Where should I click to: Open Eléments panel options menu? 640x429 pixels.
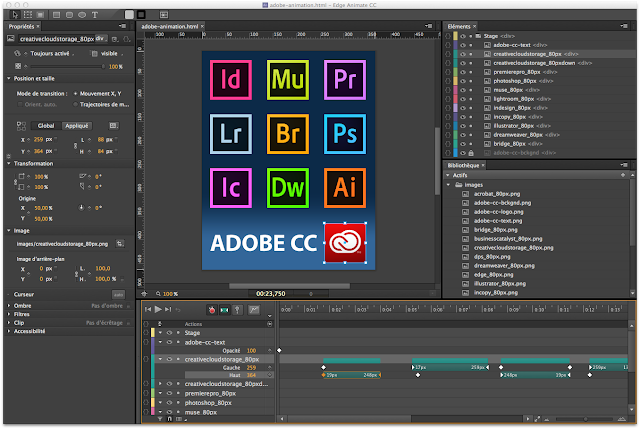point(624,26)
